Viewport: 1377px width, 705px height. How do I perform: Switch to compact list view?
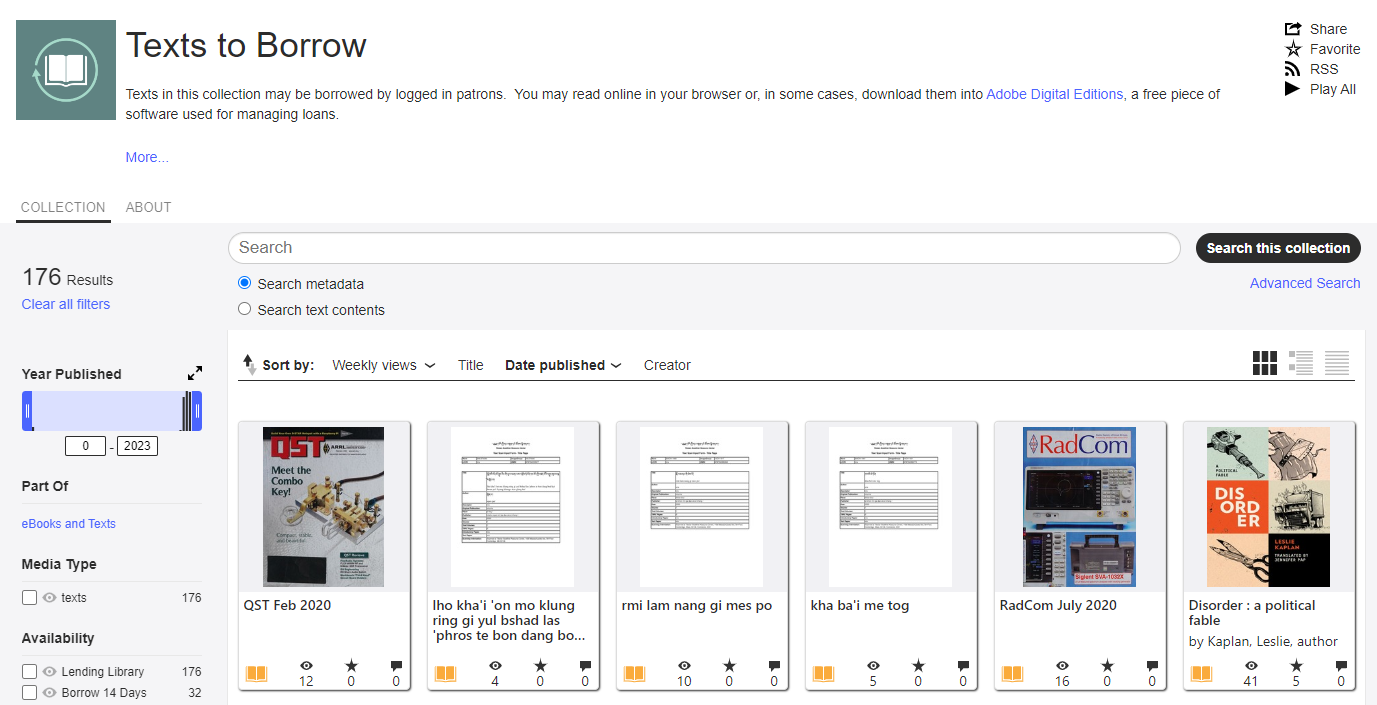1336,363
